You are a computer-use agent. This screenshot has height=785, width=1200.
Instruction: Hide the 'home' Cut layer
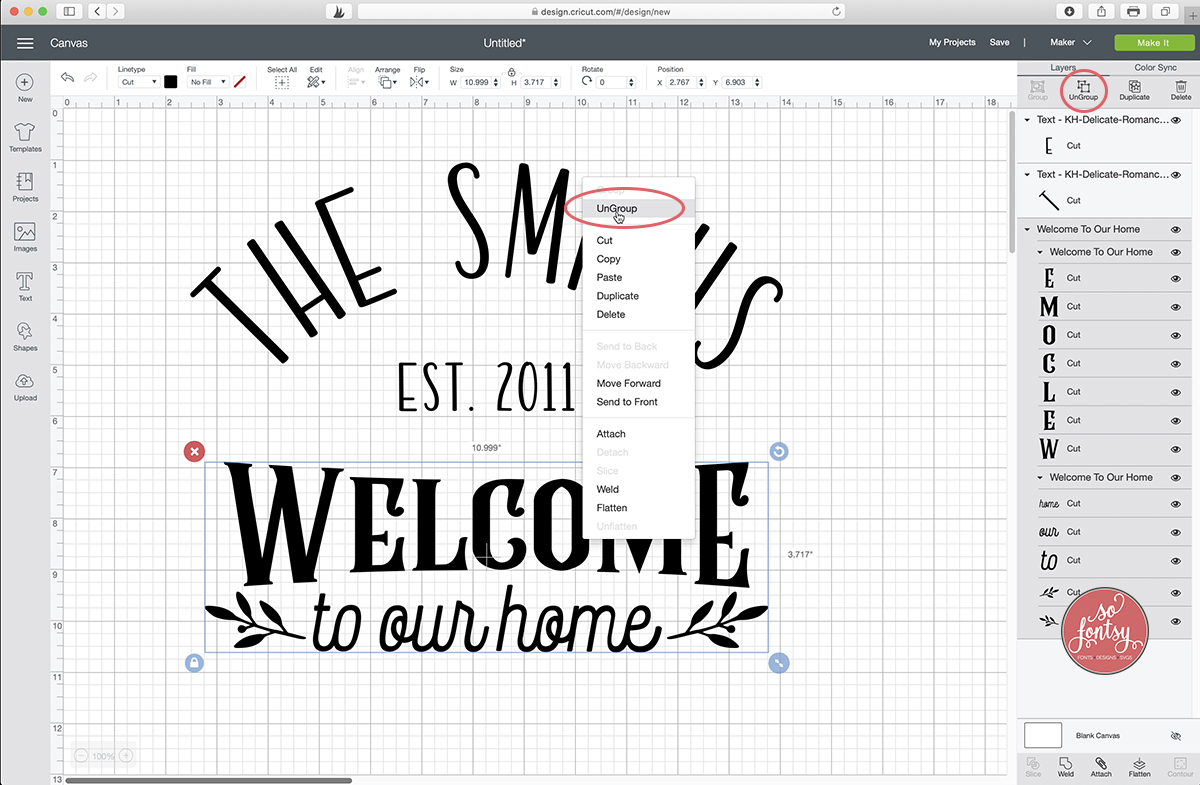(x=1176, y=504)
